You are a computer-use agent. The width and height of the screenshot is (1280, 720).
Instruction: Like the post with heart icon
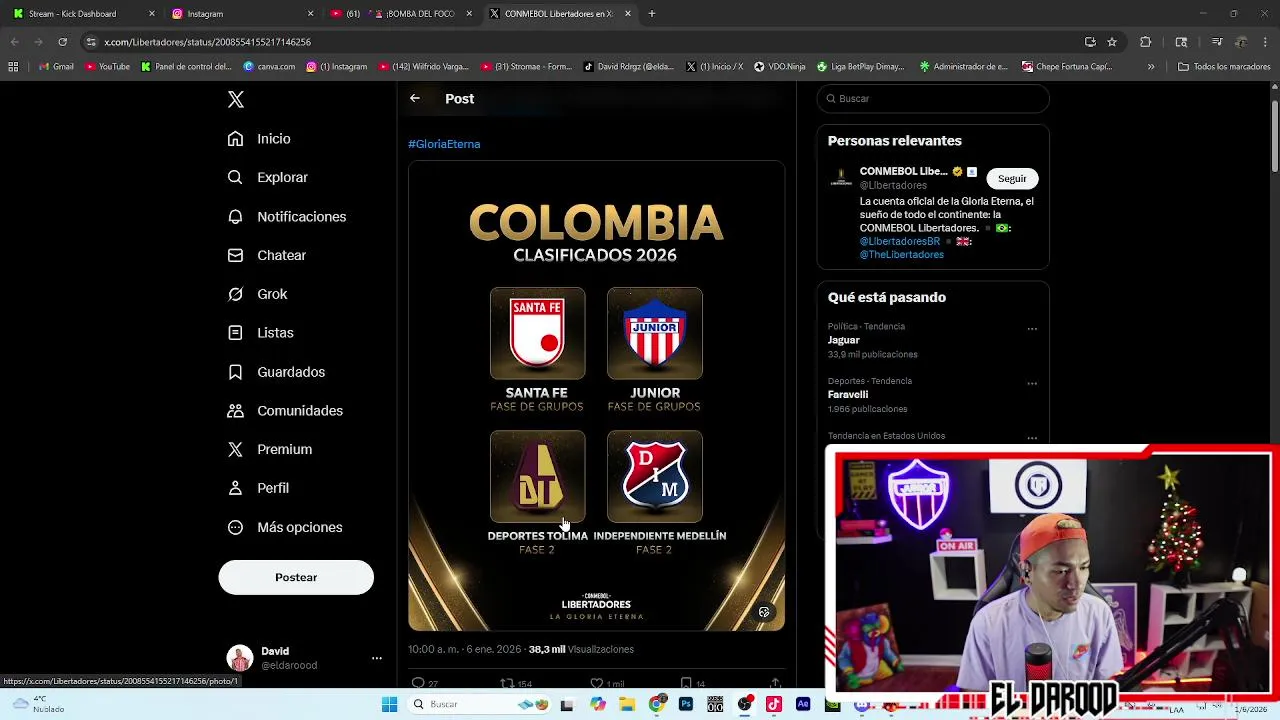597,683
